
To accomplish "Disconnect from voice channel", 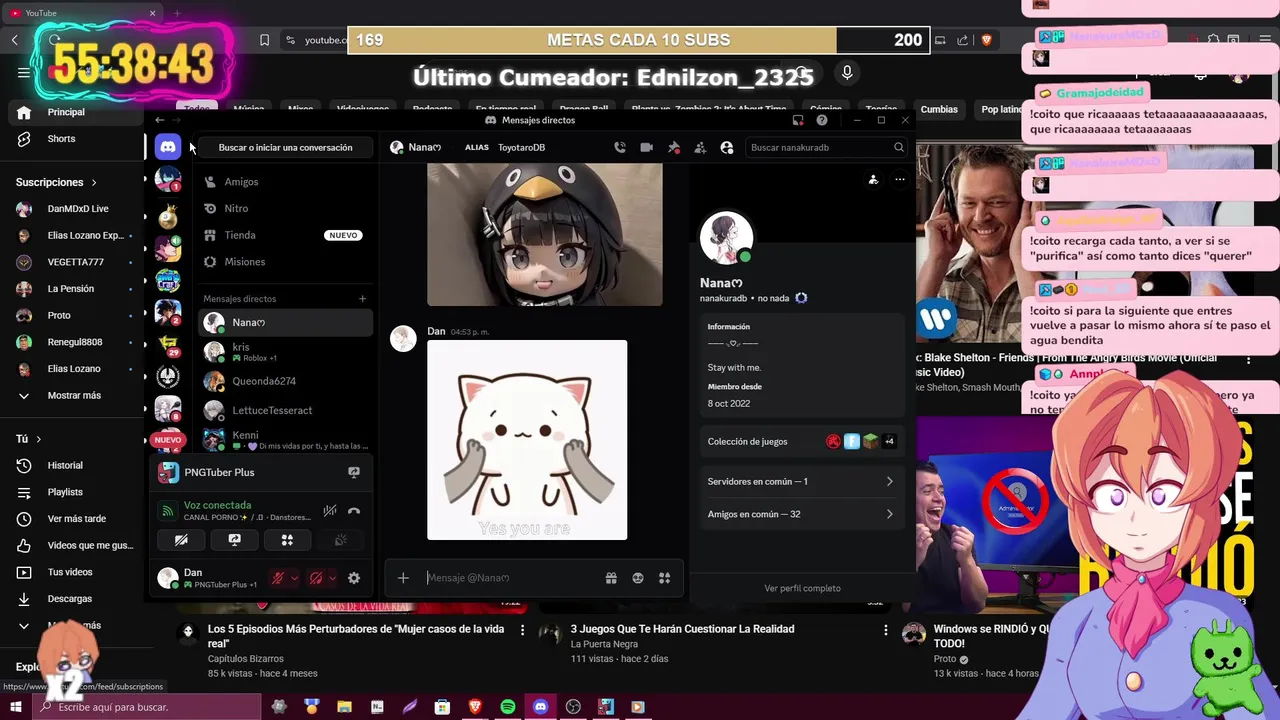I will [354, 511].
